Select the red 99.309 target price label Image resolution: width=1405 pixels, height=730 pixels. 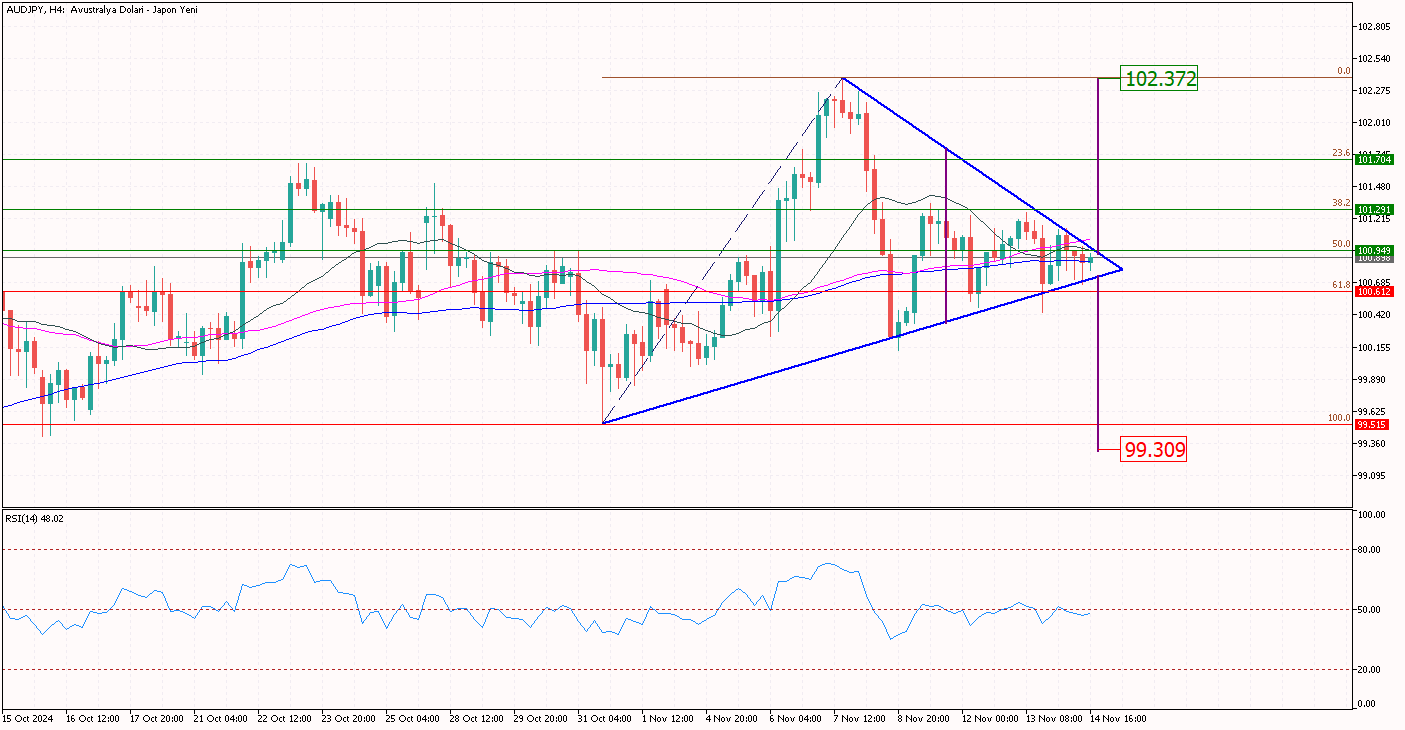(x=1155, y=450)
